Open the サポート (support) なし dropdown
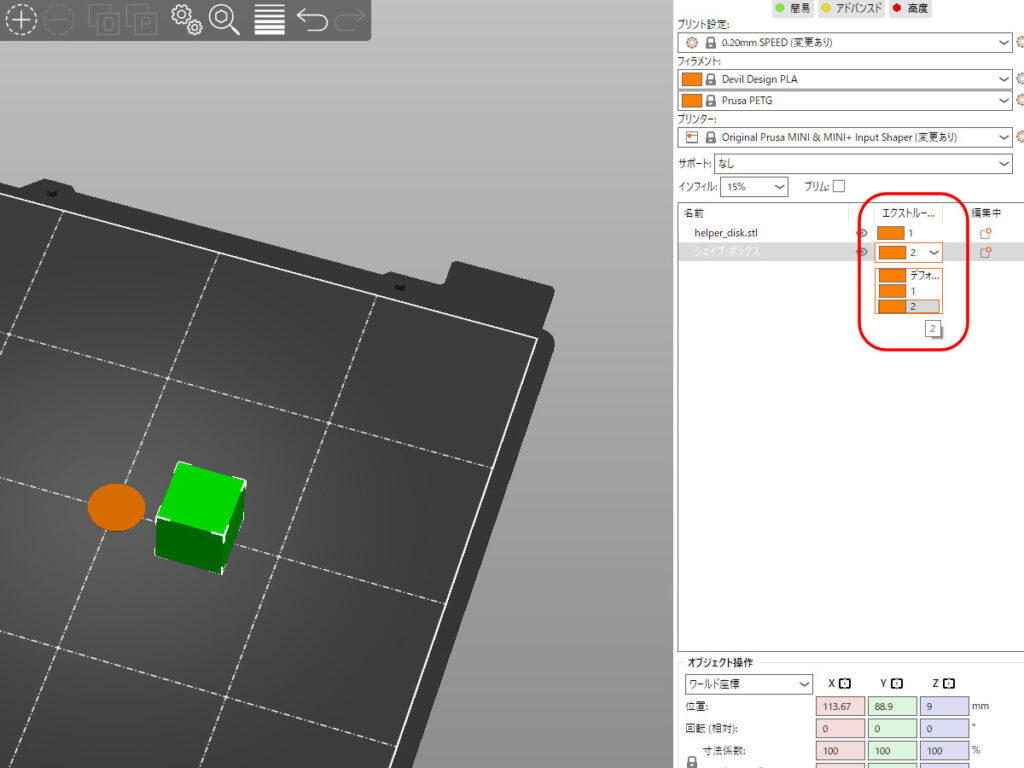This screenshot has height=768, width=1024. (x=863, y=163)
